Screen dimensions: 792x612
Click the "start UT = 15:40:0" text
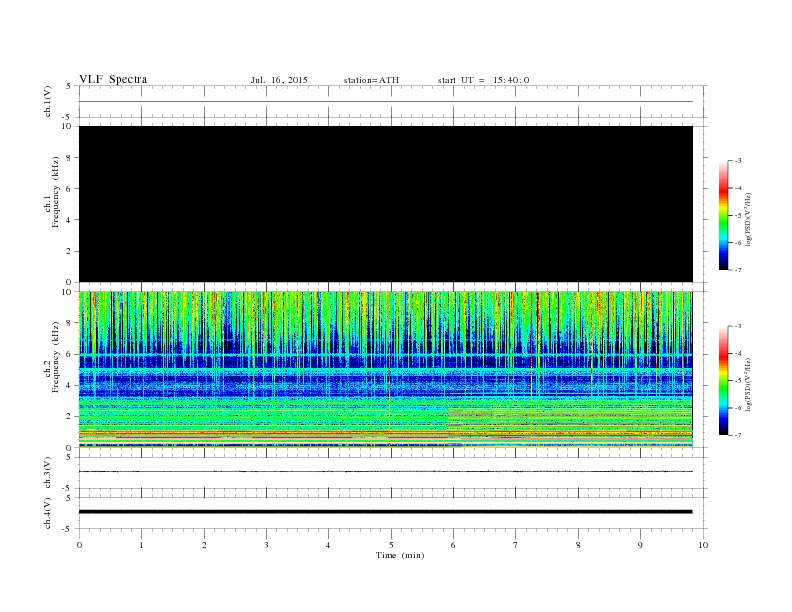tap(483, 80)
